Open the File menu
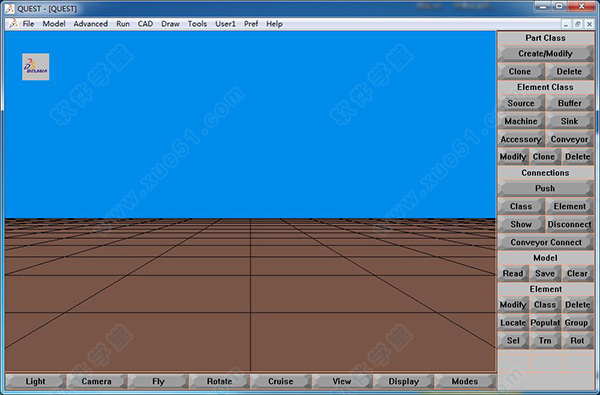The image size is (600, 395). (28, 24)
